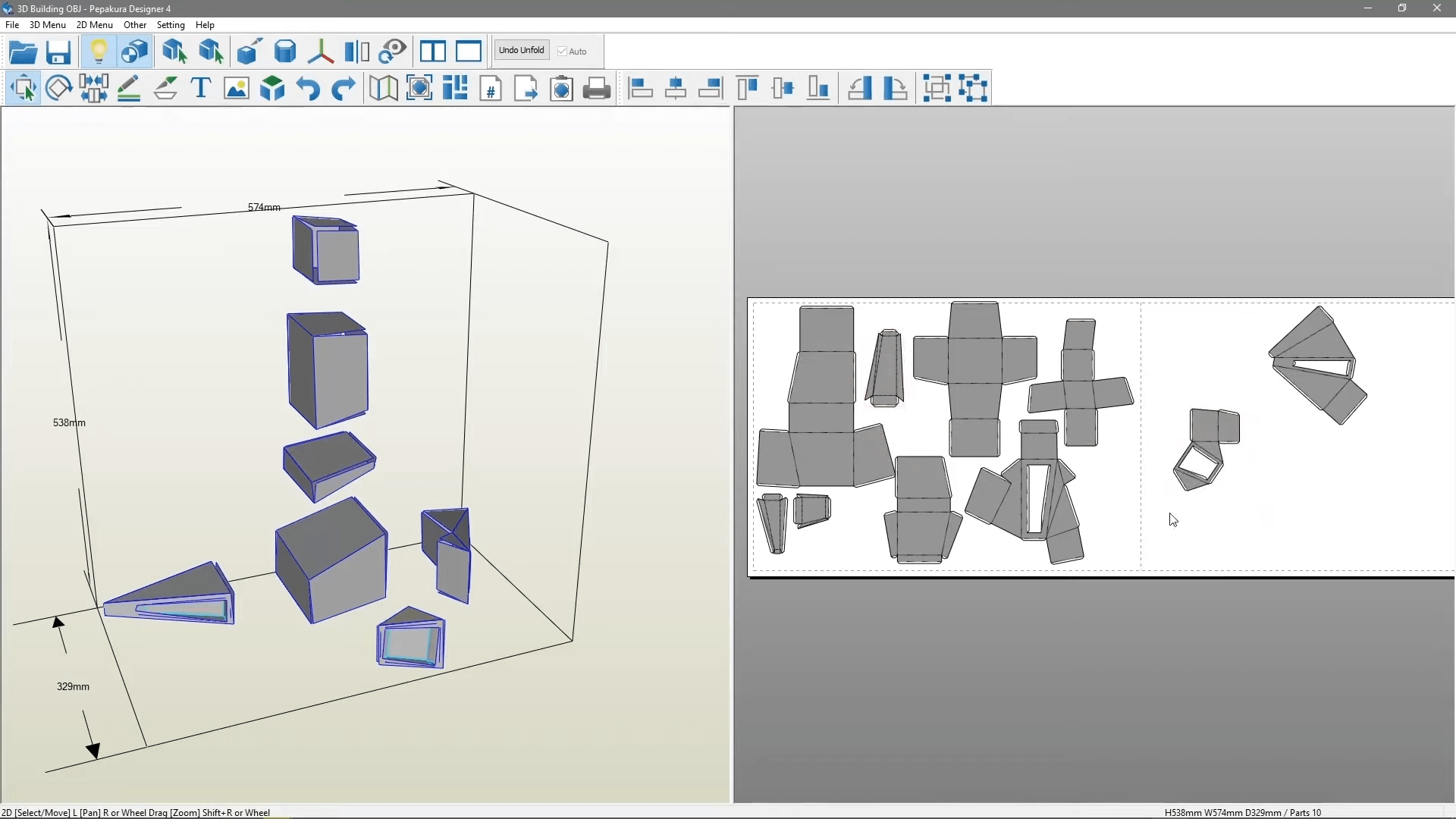Select the wedge shape in the 3D view
This screenshot has height=819, width=1456.
click(x=170, y=593)
